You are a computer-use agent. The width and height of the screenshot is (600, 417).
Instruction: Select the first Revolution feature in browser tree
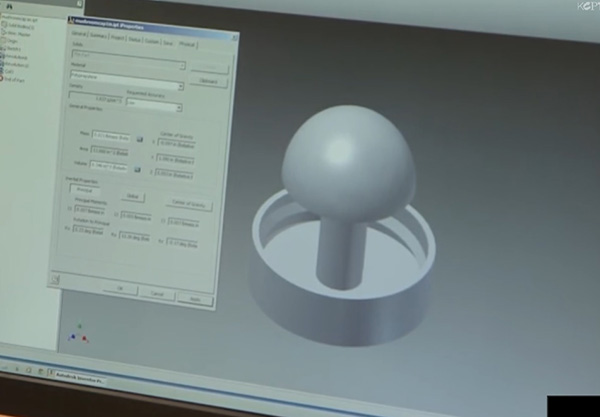click(x=18, y=57)
